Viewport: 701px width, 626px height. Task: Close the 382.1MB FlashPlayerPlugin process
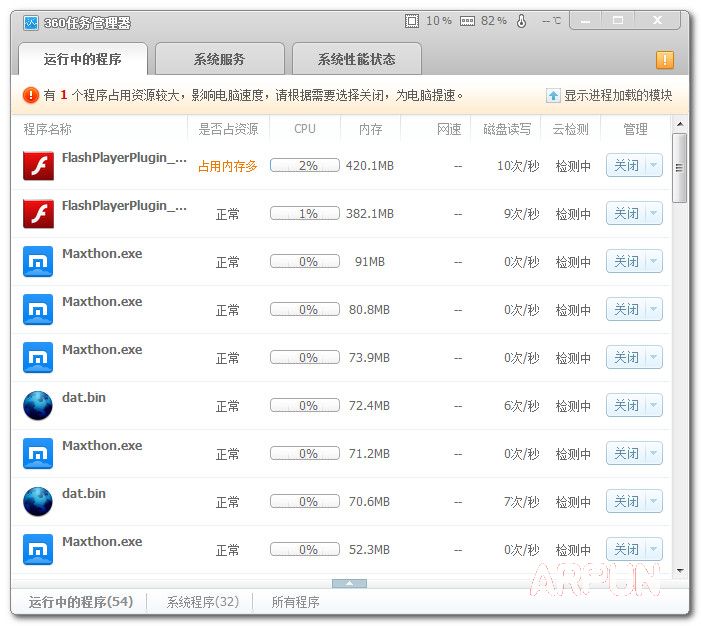(x=626, y=214)
